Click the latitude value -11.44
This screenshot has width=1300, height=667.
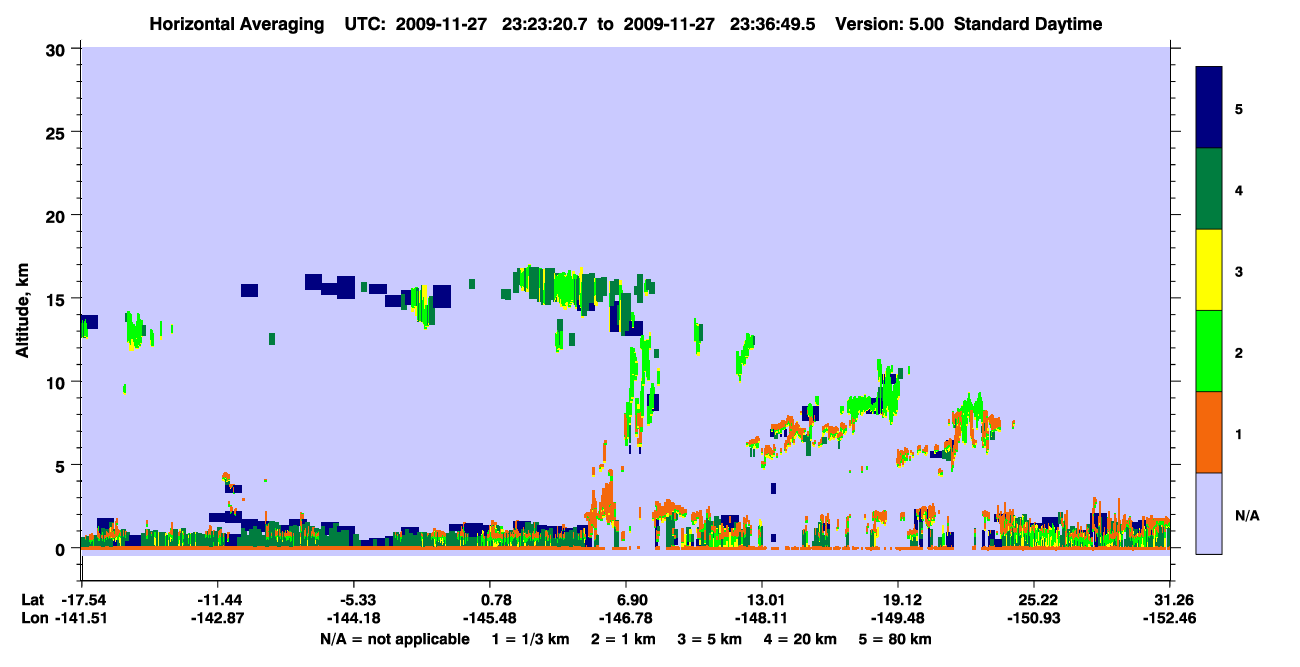(218, 600)
